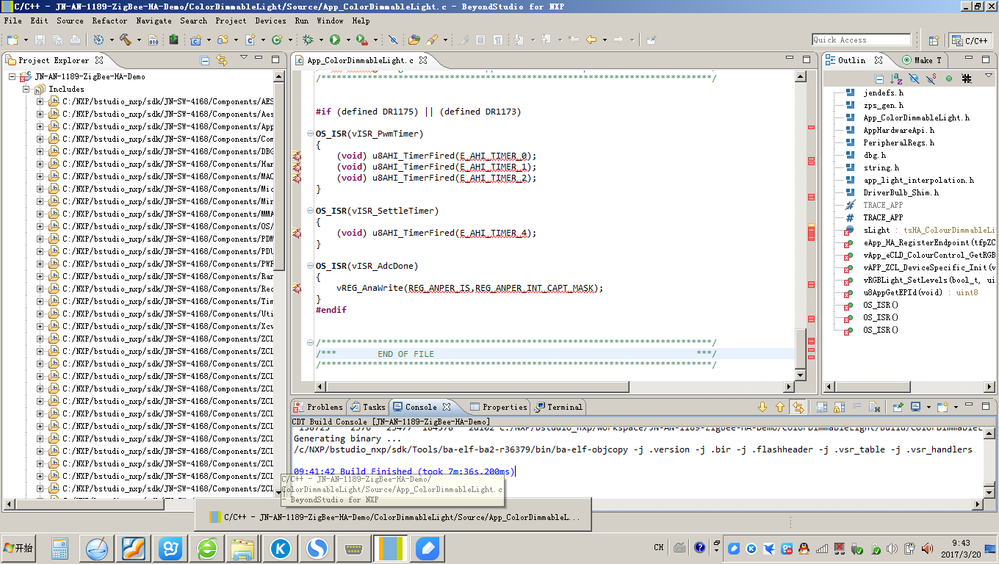Click the green Run button in toolbar
Screen dimensions: 999x564
[334, 40]
